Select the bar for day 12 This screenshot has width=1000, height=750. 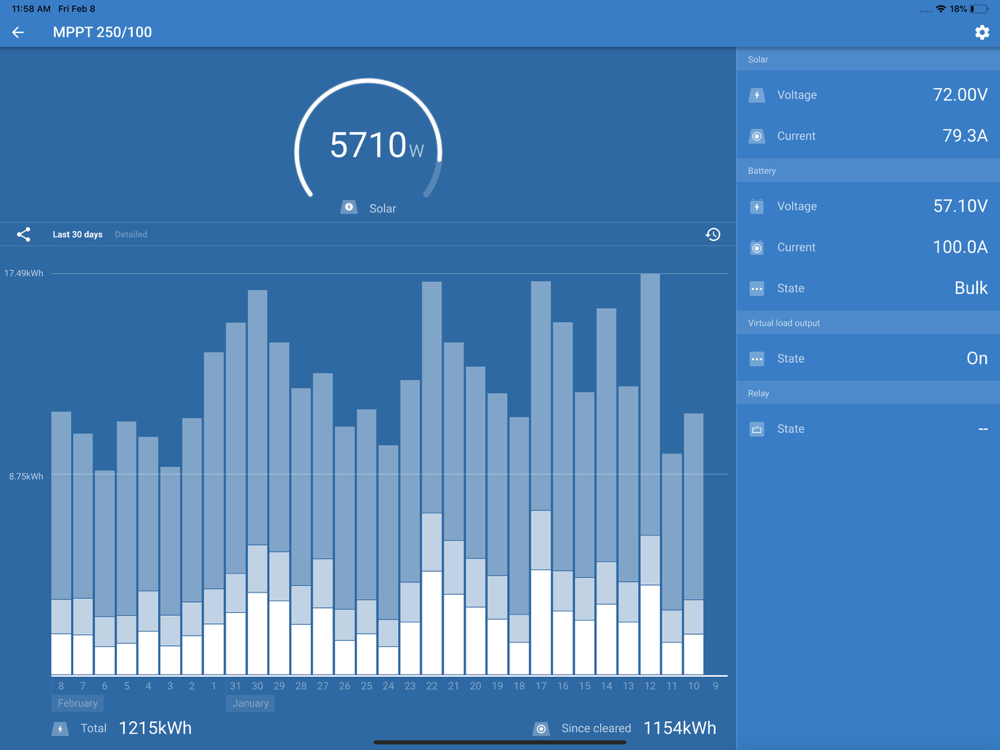tap(650, 474)
